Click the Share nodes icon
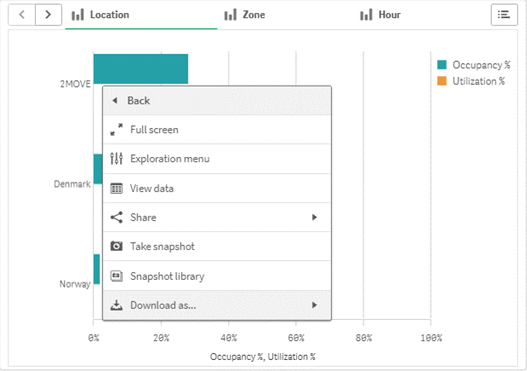The height and width of the screenshot is (371, 527). coord(117,217)
